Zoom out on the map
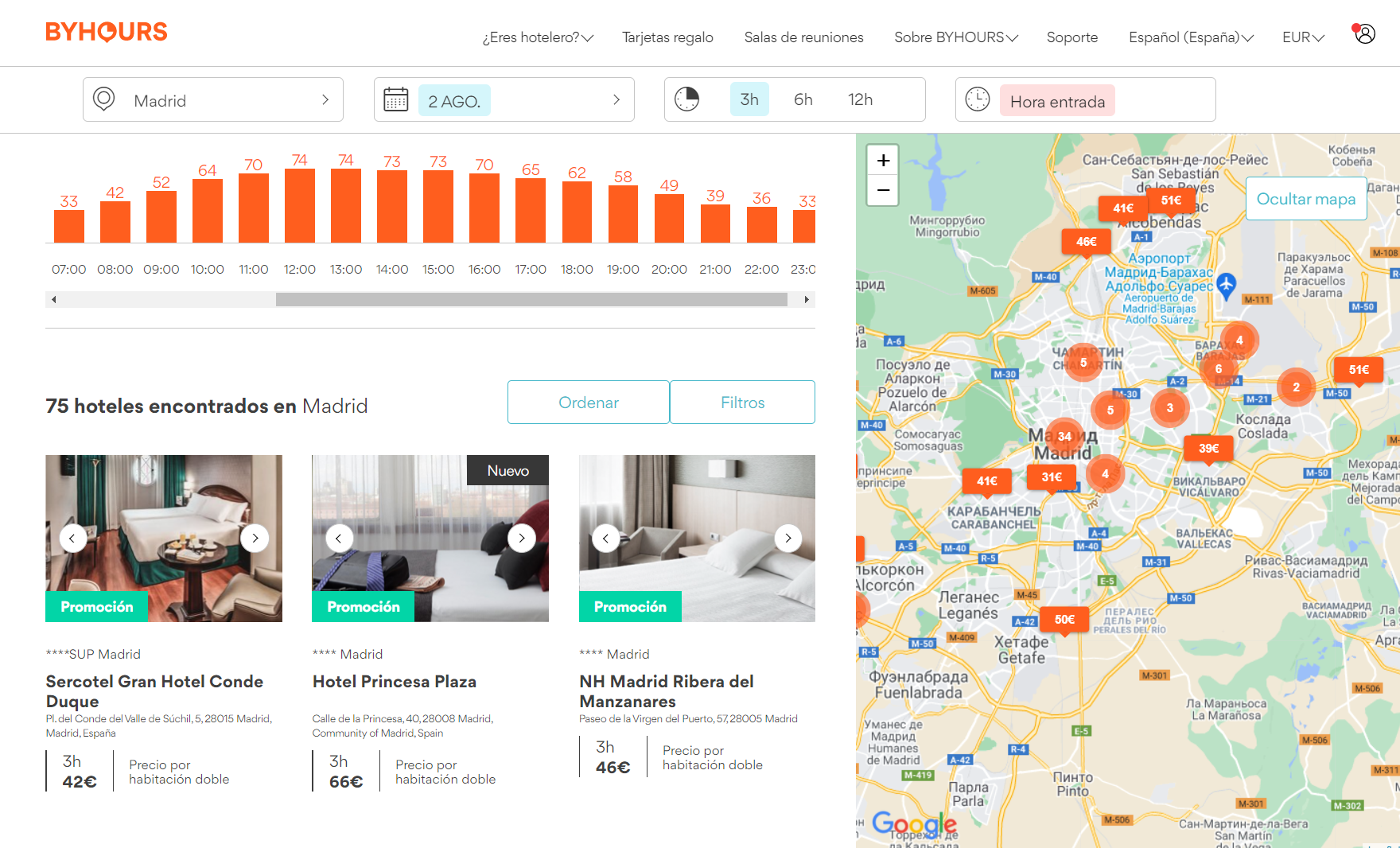This screenshot has width=1400, height=848. pos(883,191)
